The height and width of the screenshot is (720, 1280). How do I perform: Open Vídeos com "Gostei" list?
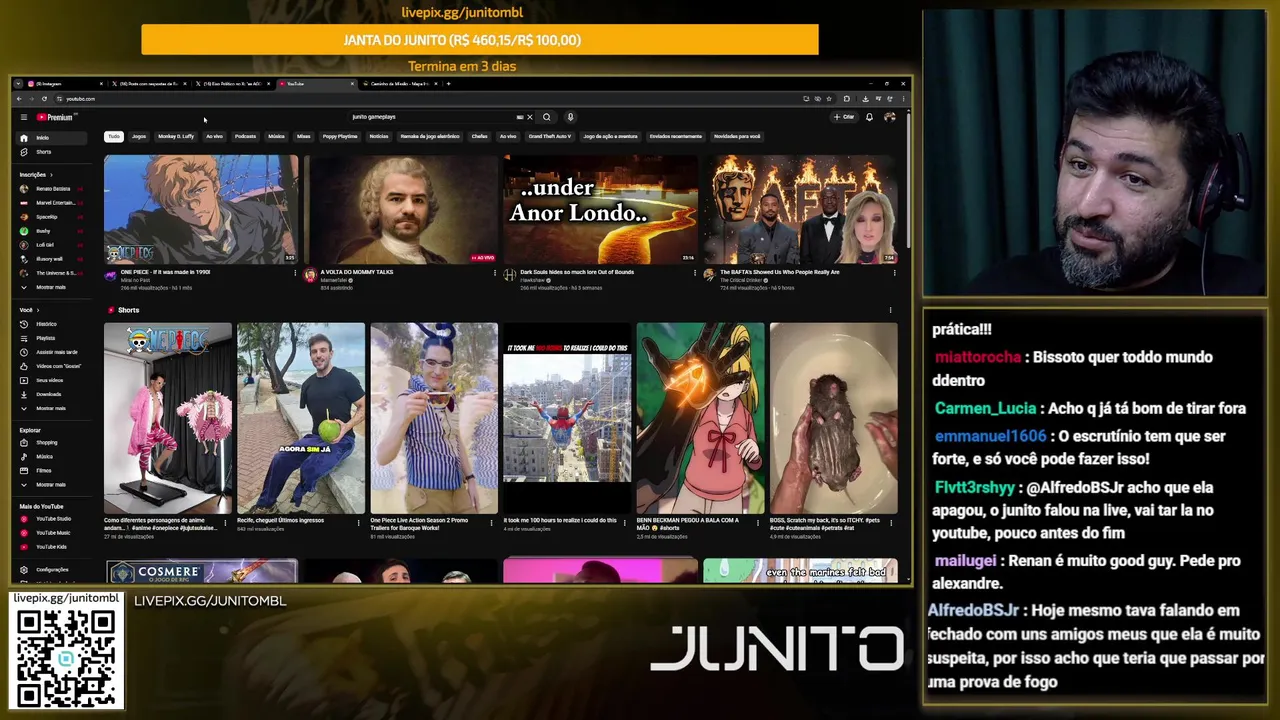[x=50, y=366]
